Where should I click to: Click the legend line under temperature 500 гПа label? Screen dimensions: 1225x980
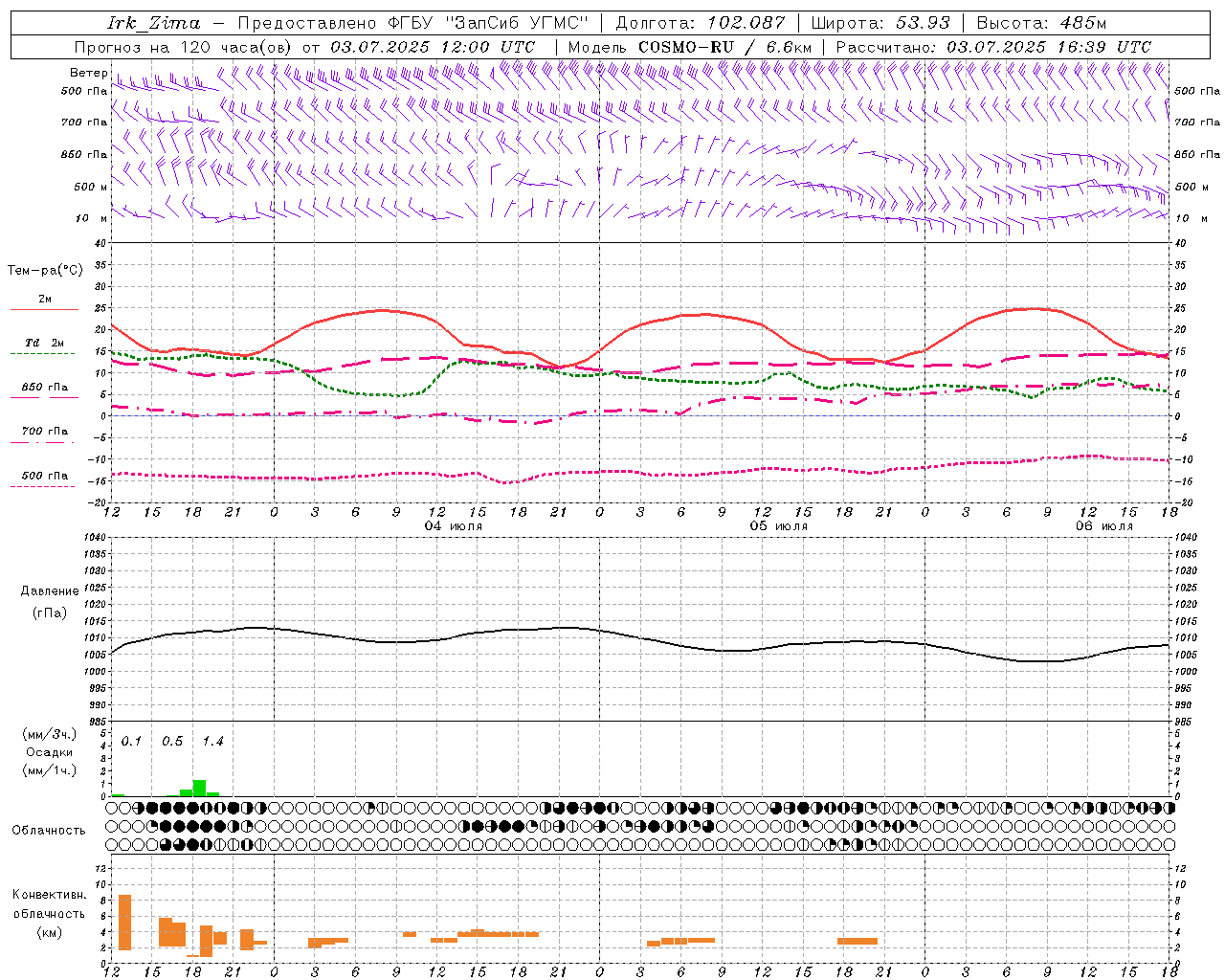(43, 486)
